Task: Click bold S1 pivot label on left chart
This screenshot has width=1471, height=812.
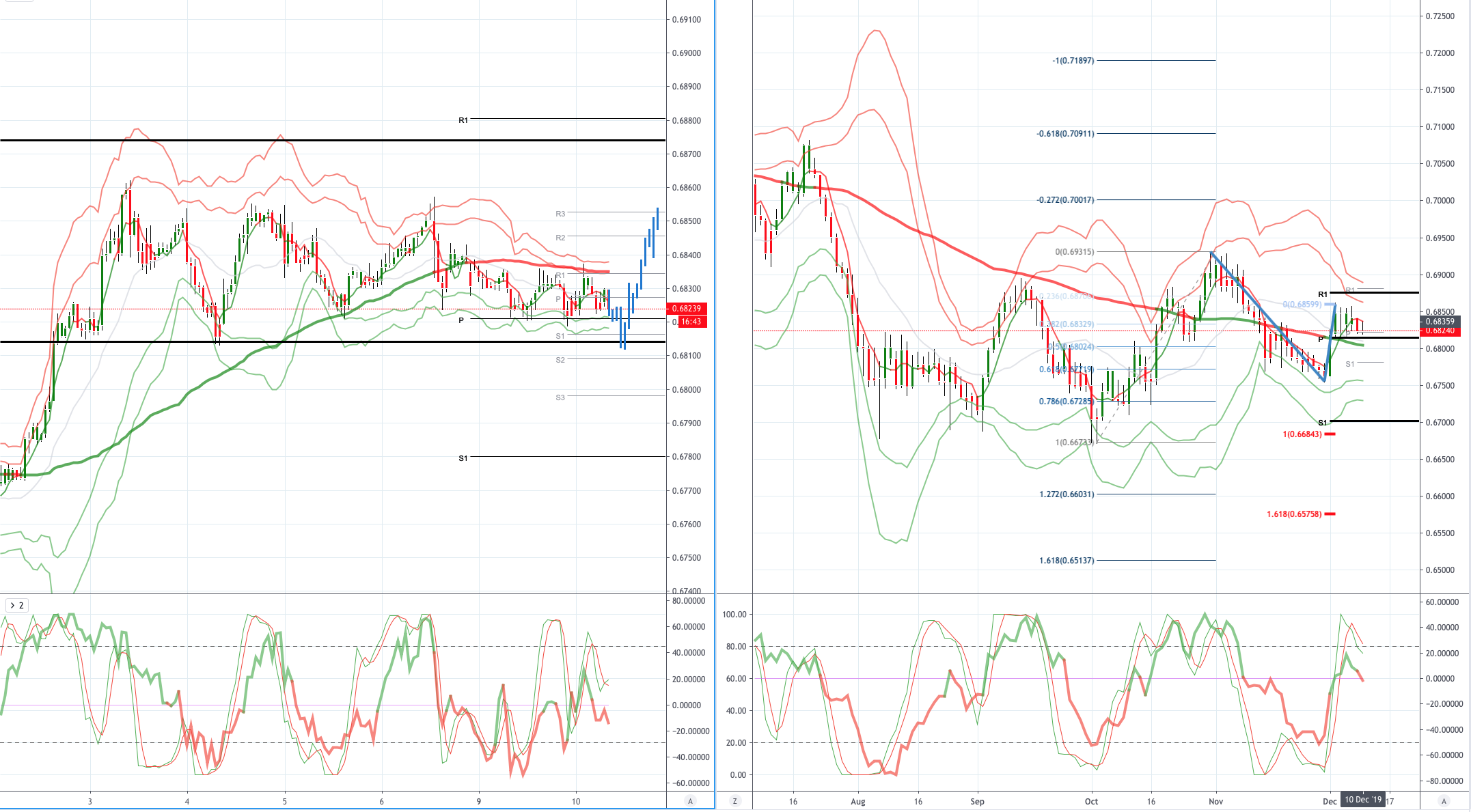Action: [x=463, y=458]
